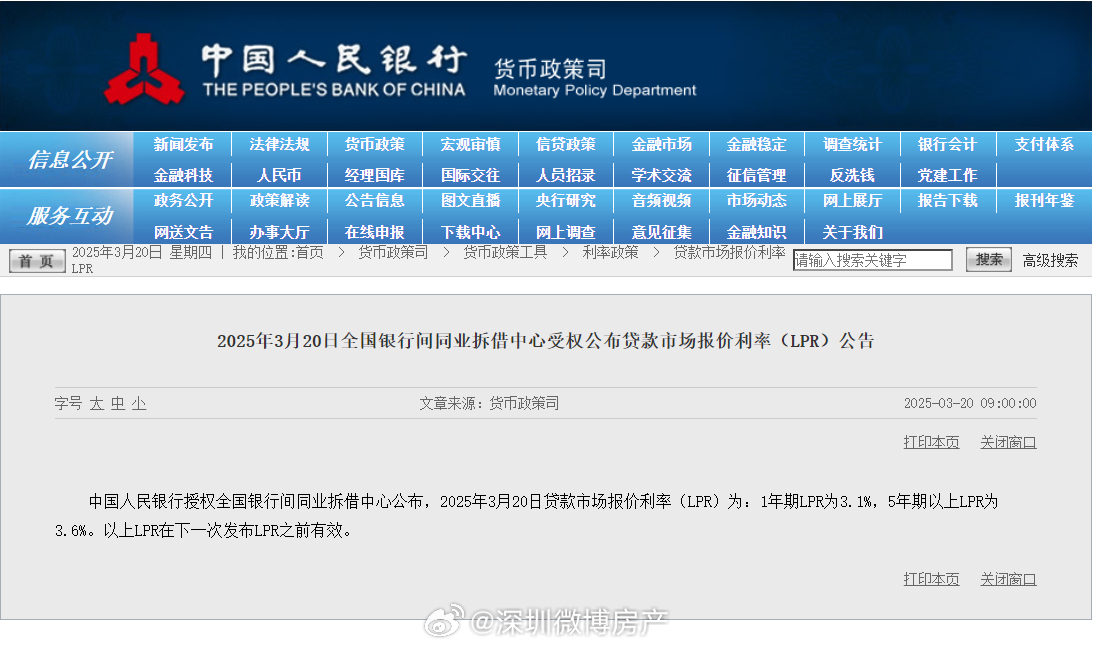The width and height of the screenshot is (1095, 648).
Task: Go to 货币政策 in navigation bar
Action: (374, 145)
